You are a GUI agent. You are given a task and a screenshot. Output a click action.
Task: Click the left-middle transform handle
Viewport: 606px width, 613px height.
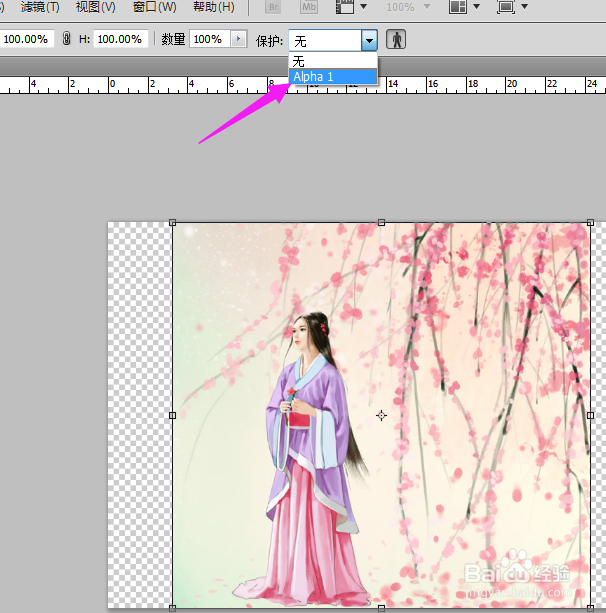point(172,415)
